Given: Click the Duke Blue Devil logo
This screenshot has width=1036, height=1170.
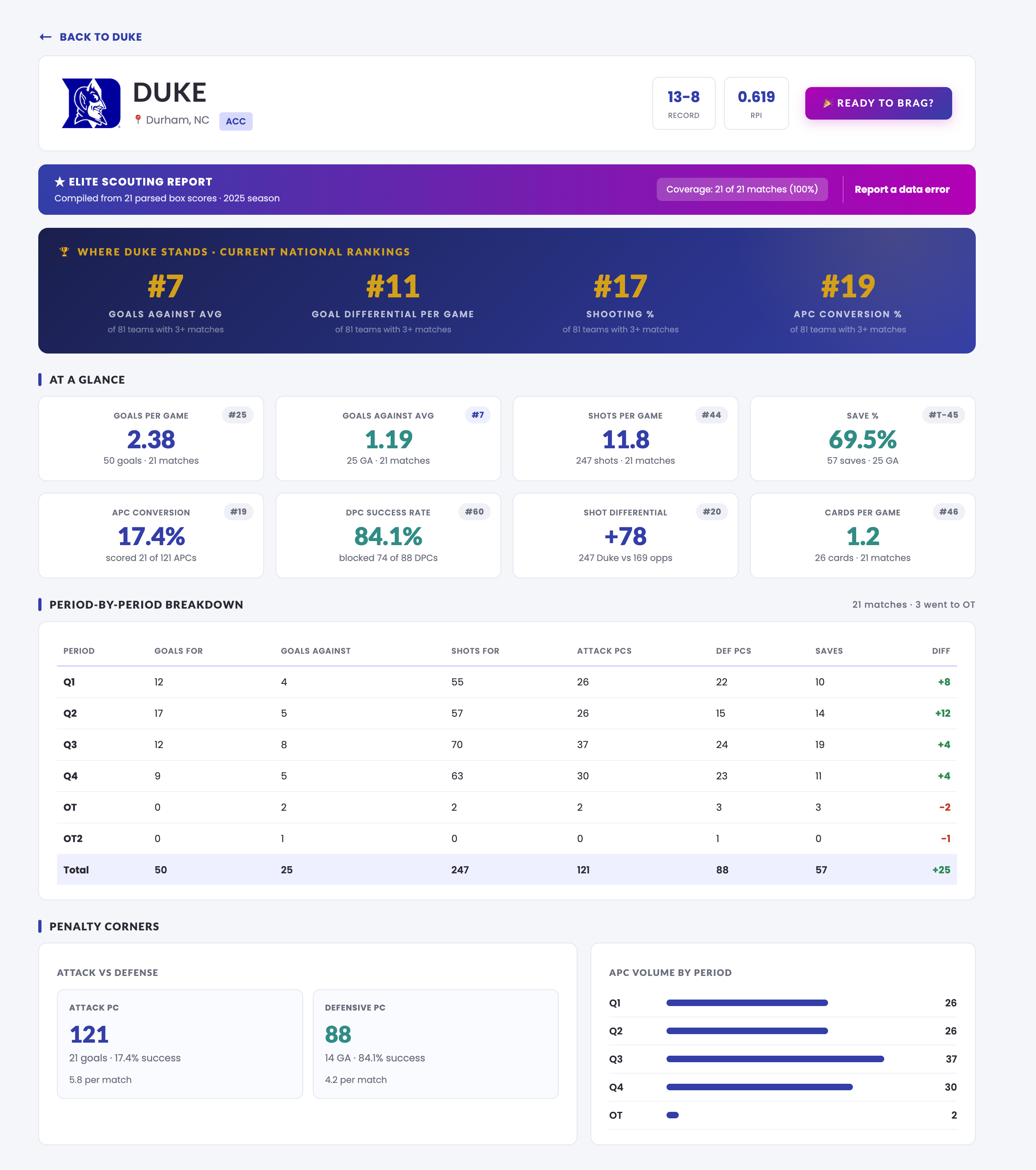Looking at the screenshot, I should (x=91, y=103).
